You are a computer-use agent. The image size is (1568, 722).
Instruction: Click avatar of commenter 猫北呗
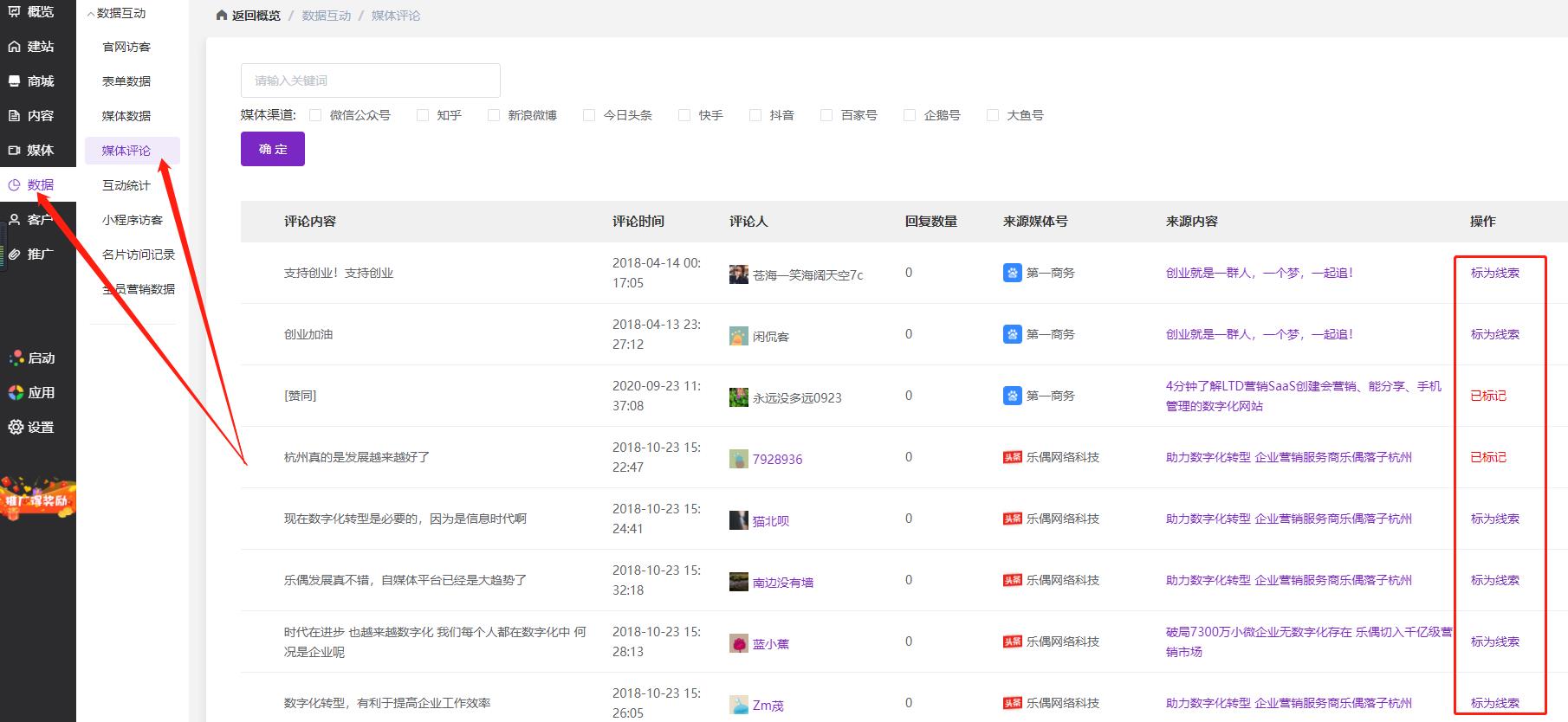(x=739, y=520)
